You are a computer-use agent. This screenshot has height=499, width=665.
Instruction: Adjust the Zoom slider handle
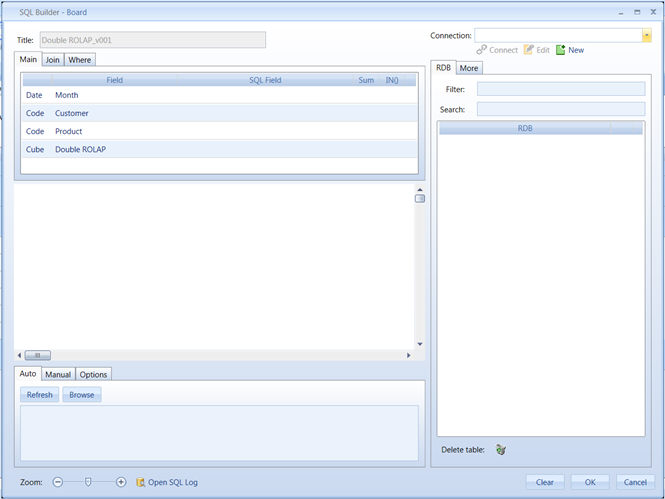tap(88, 482)
